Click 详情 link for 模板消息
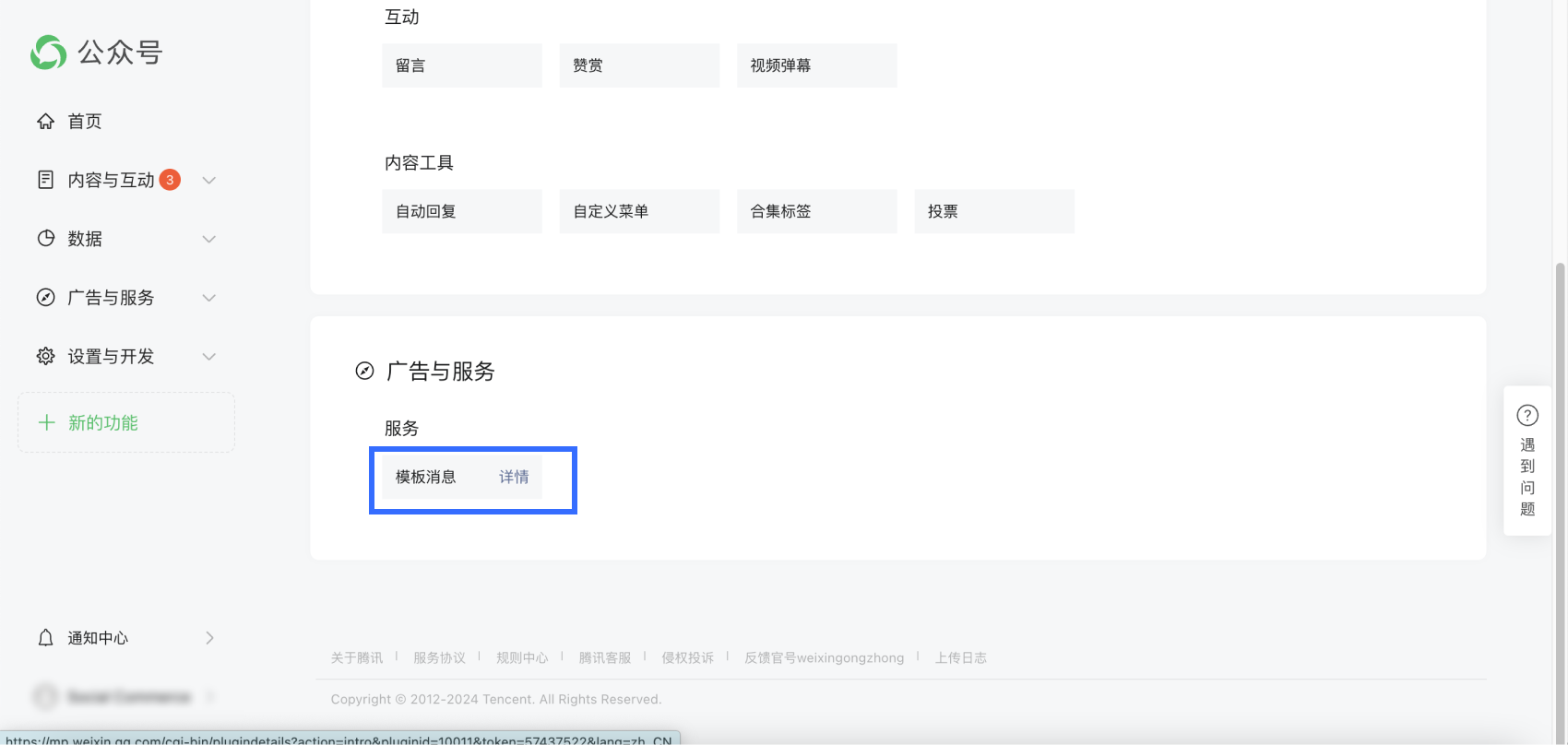 pyautogui.click(x=514, y=477)
